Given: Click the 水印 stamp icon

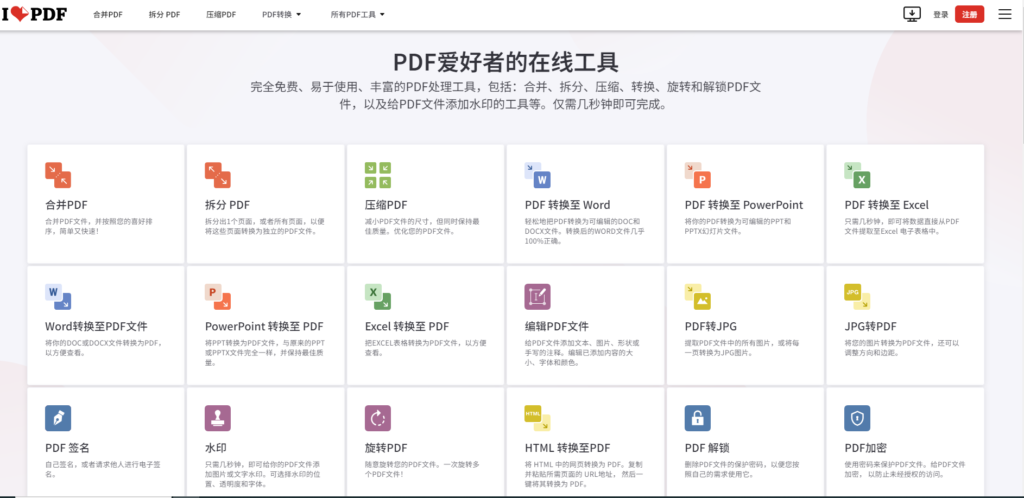Looking at the screenshot, I should click(x=217, y=418).
